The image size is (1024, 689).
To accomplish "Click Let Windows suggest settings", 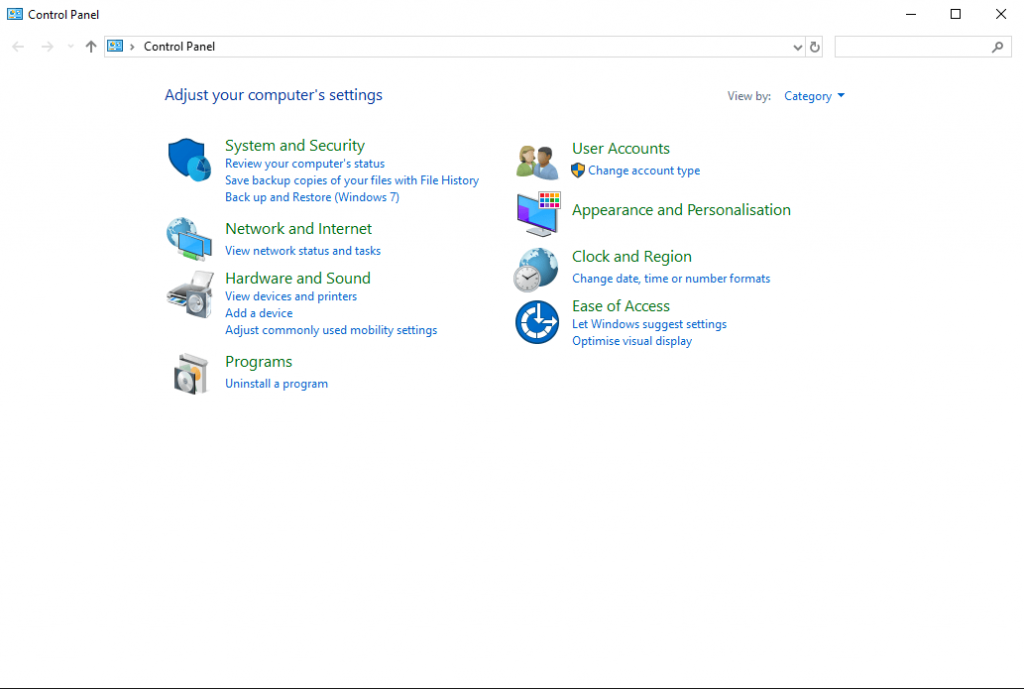I will [649, 324].
